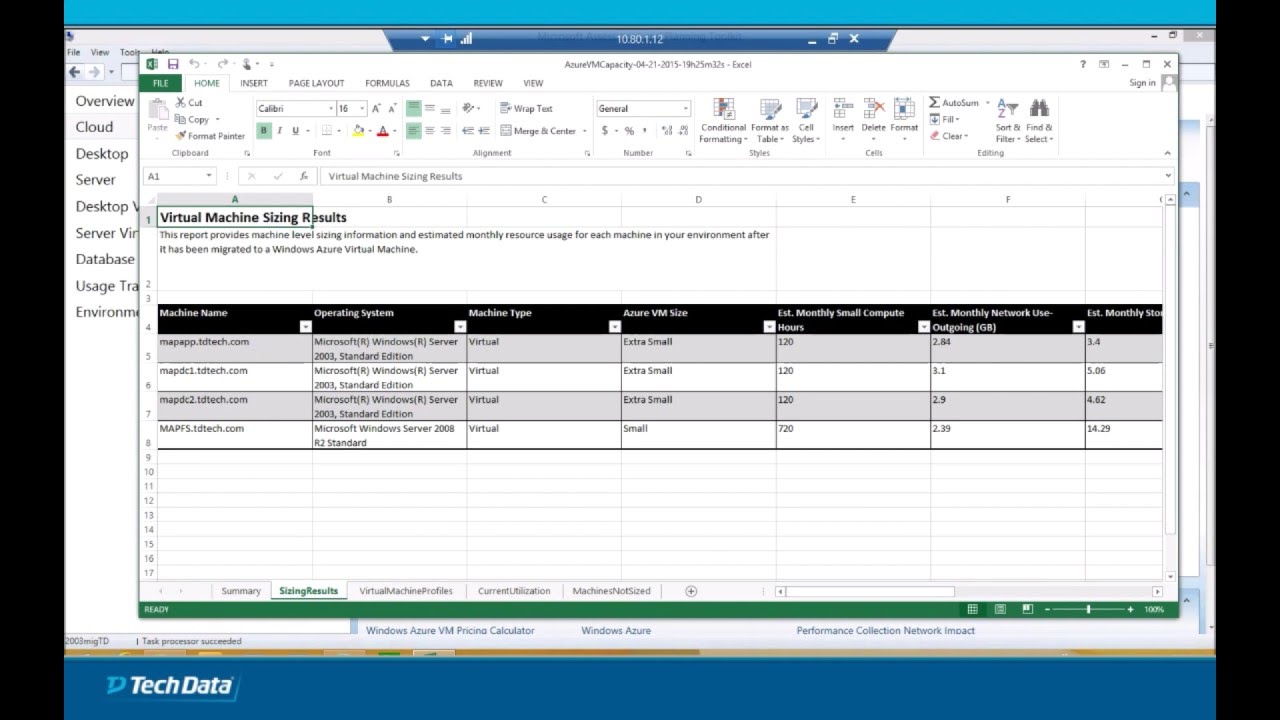Toggle Align Left horizontal alignment

pos(413,131)
